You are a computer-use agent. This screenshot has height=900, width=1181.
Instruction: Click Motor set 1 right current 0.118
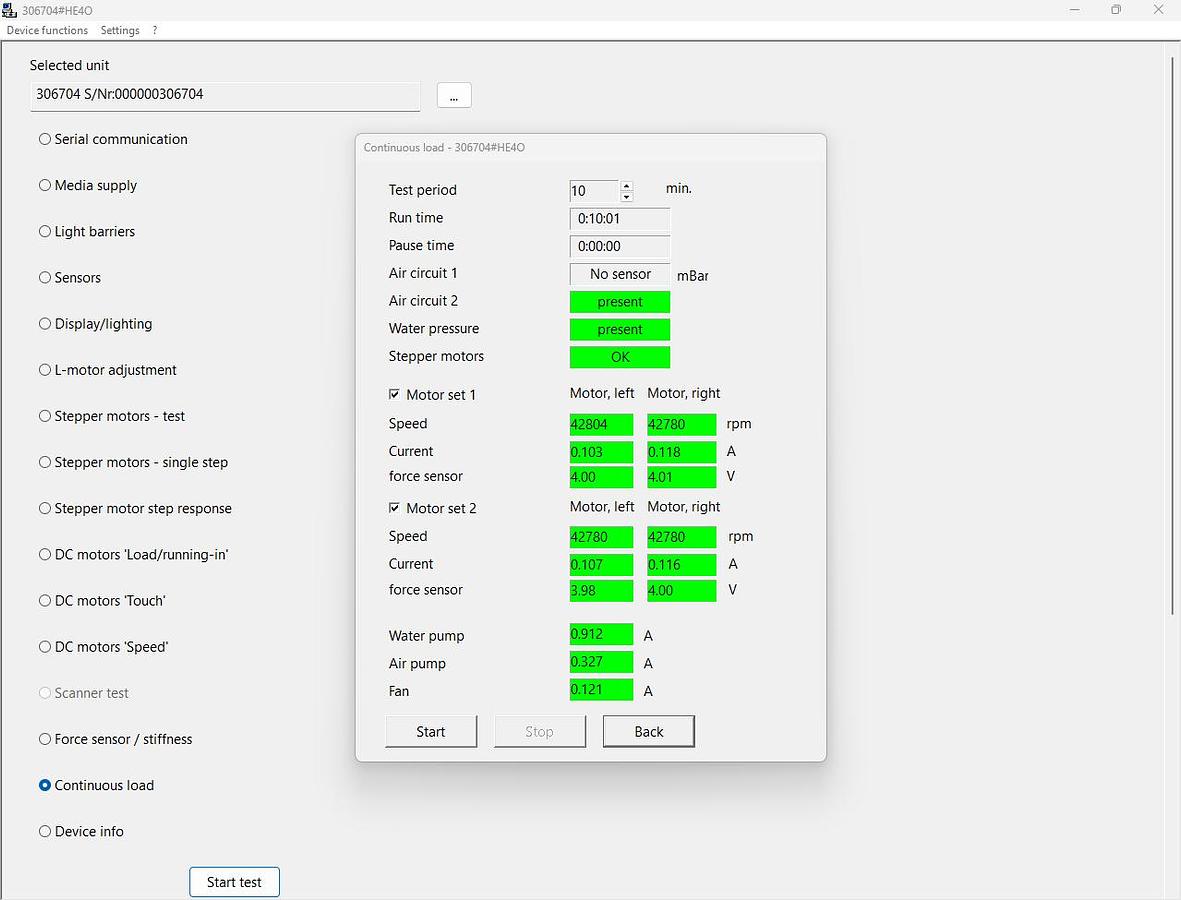[682, 452]
